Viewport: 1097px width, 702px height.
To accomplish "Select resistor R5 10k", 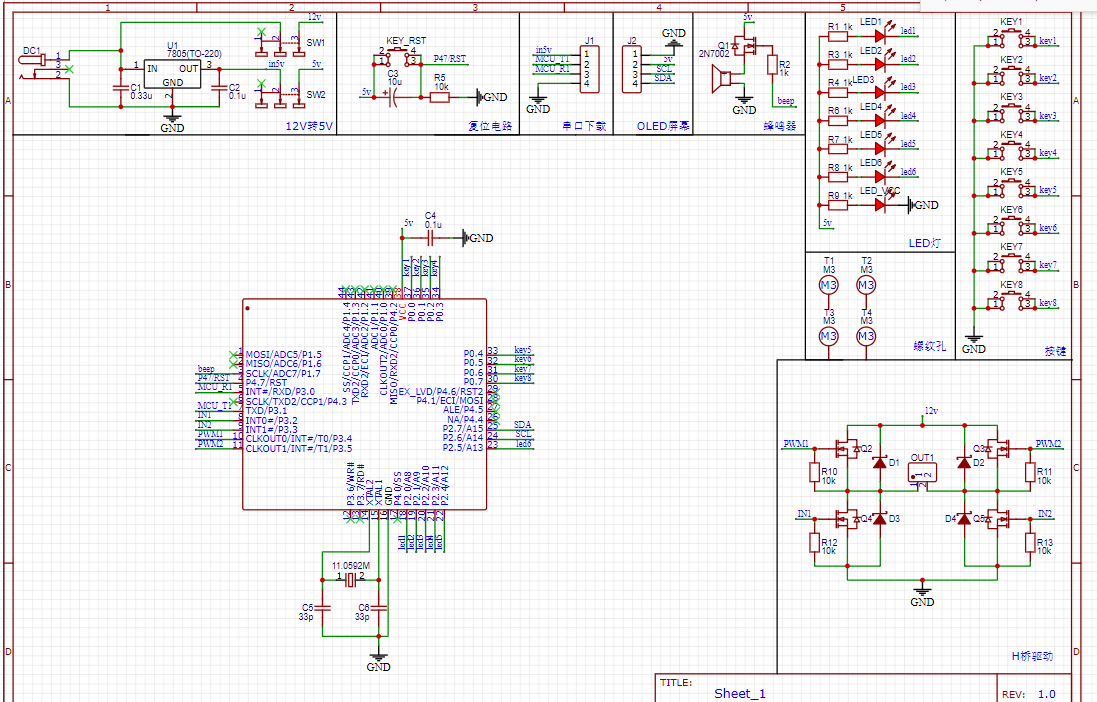I will 439,97.
